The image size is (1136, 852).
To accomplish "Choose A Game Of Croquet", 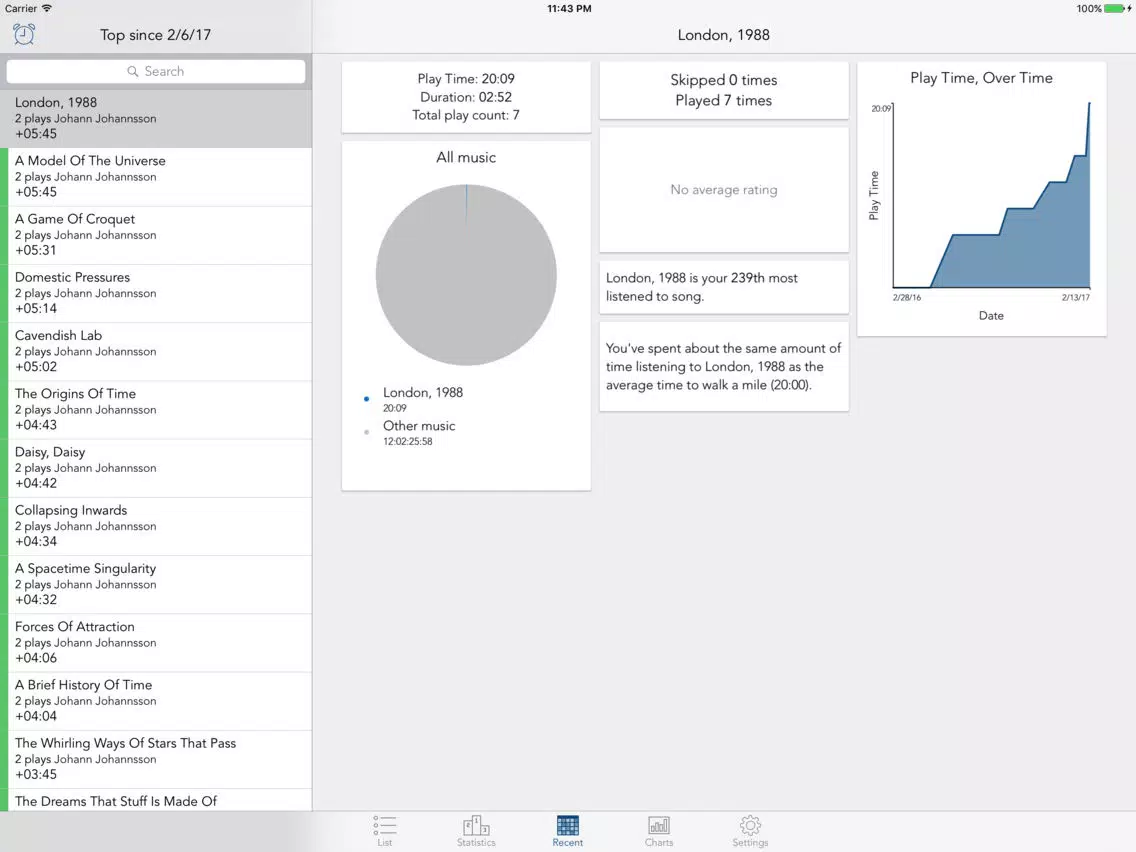I will [x=156, y=235].
